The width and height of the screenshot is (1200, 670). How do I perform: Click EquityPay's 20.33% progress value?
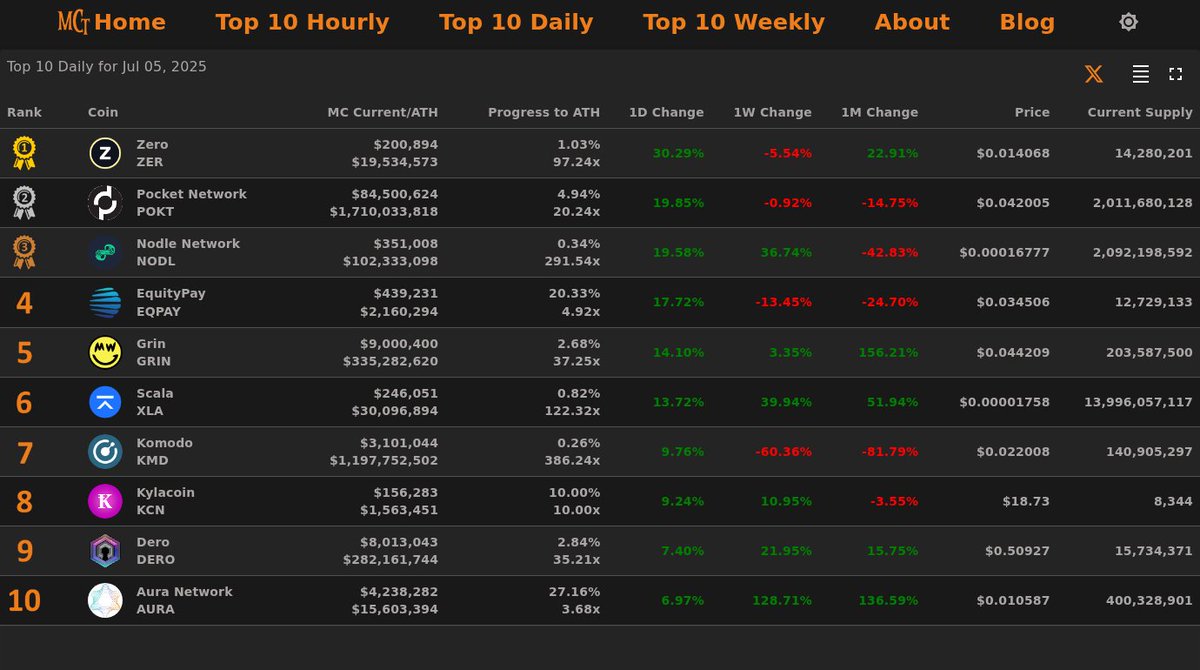574,294
